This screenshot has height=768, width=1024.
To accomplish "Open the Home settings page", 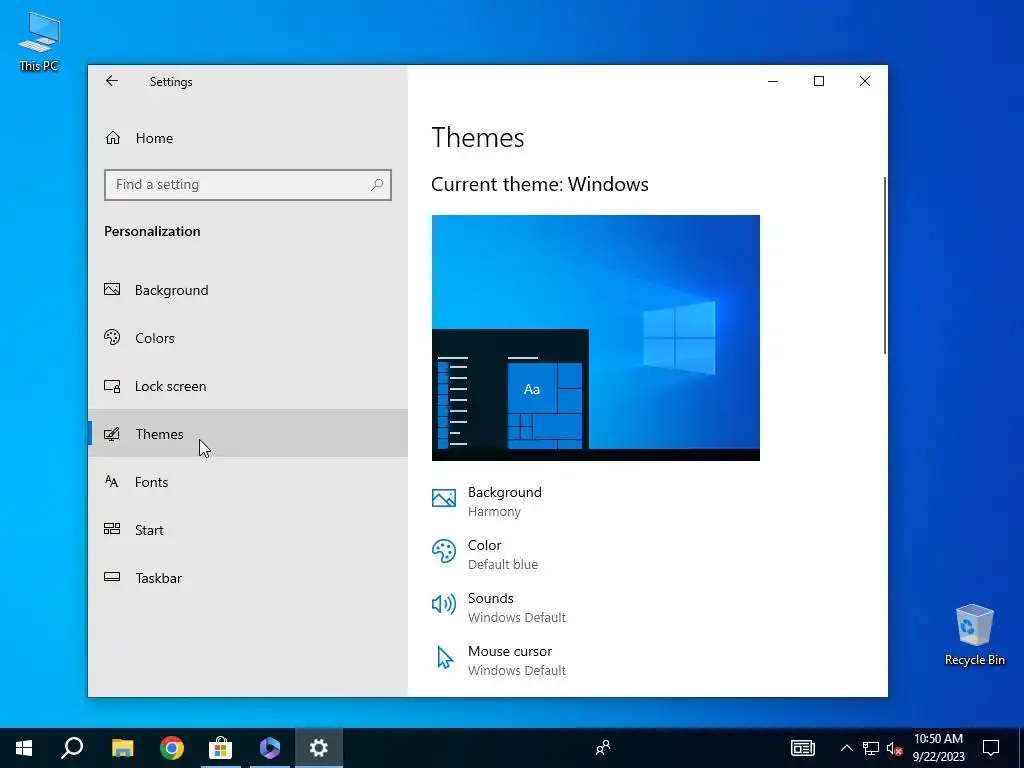I will (248, 138).
